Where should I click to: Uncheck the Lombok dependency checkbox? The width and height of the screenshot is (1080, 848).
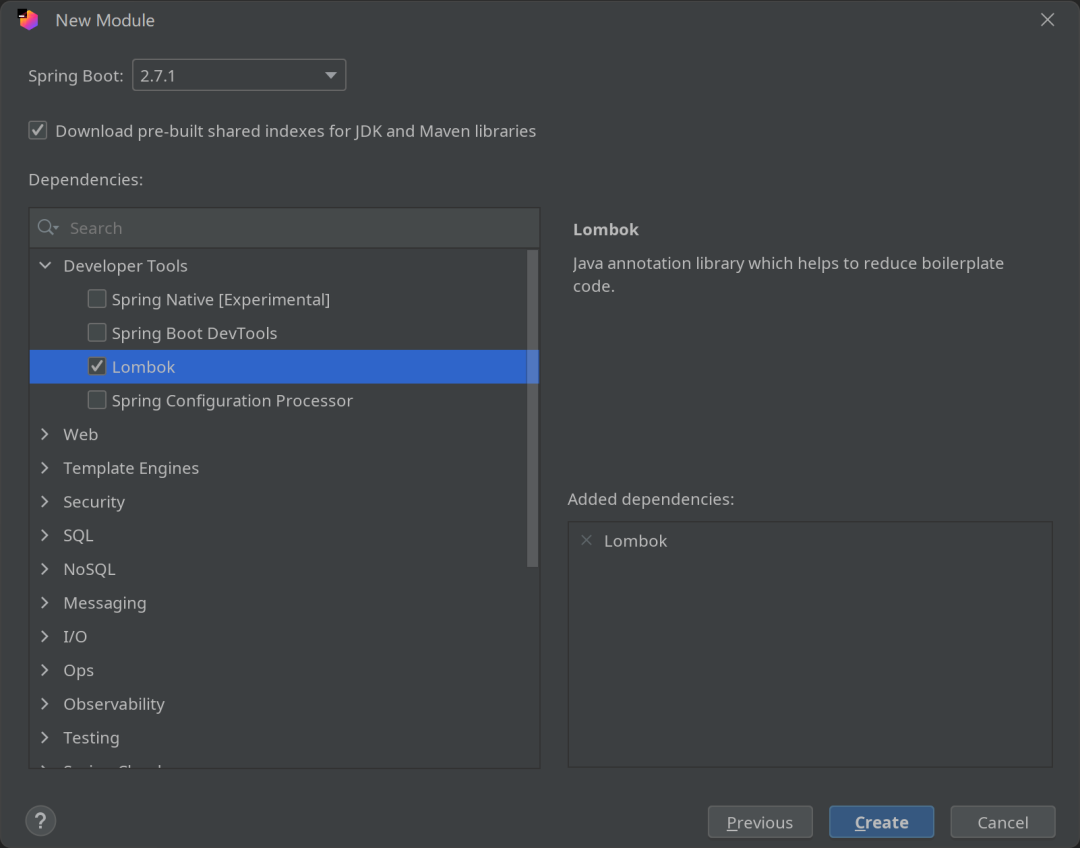point(96,366)
